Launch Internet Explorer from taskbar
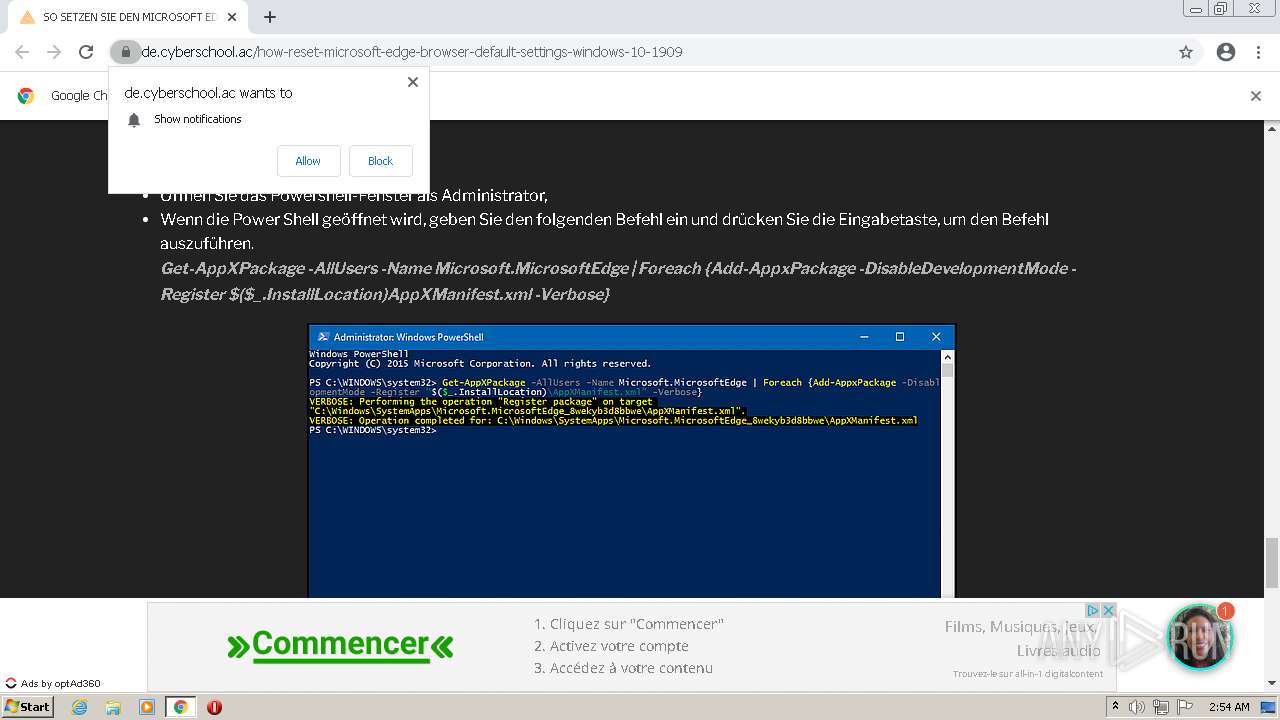This screenshot has width=1280, height=720. tap(79, 707)
